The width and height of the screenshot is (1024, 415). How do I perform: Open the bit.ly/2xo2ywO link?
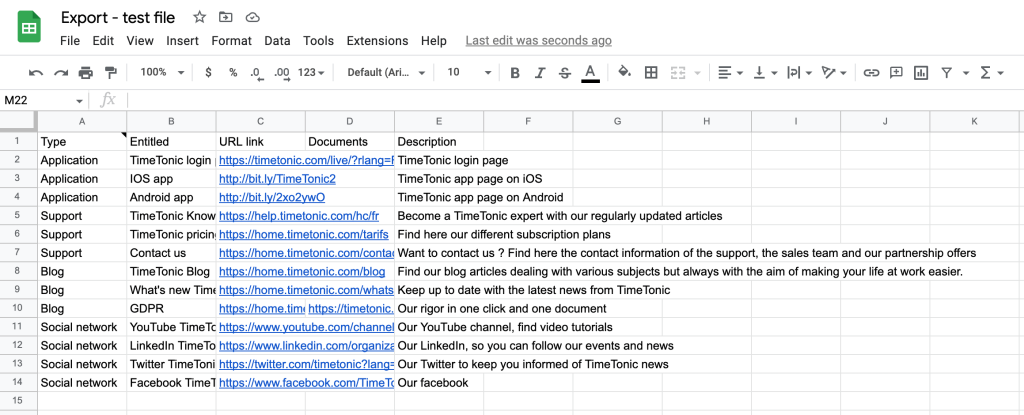[x=272, y=197]
